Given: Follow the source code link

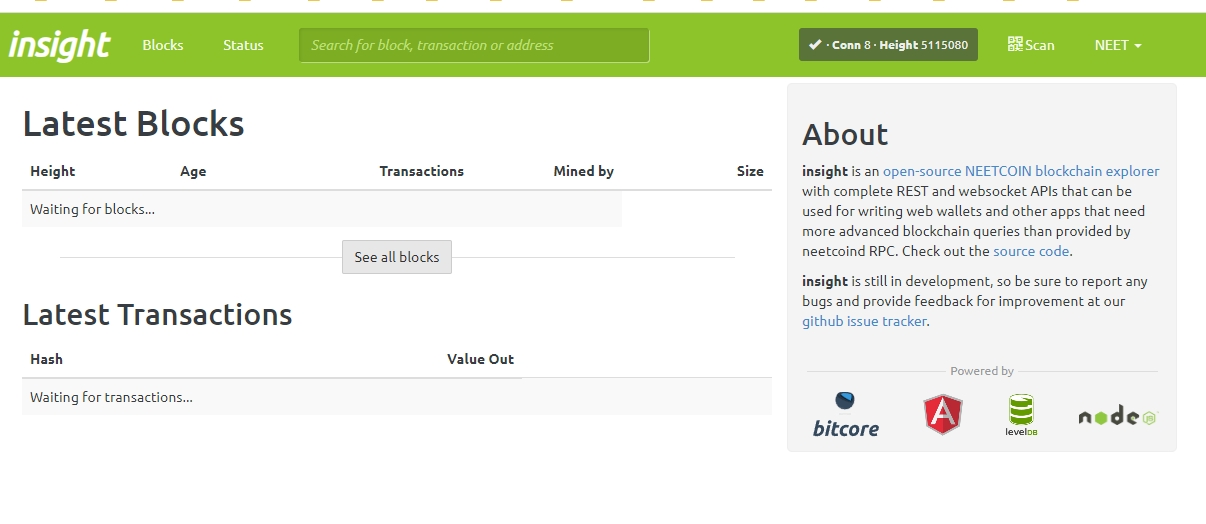Looking at the screenshot, I should coord(1031,251).
